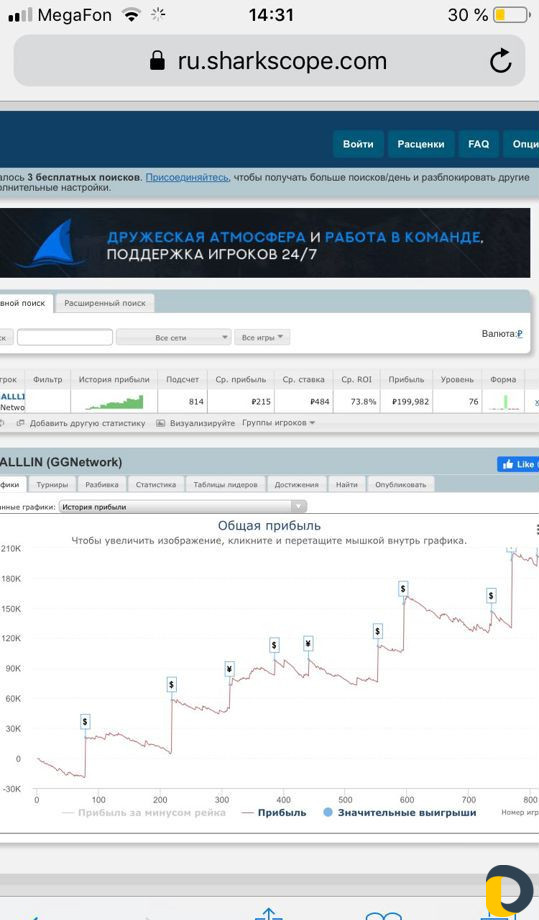Image resolution: width=539 pixels, height=920 pixels.
Task: Select the ¥ marker near game 310
Action: [229, 669]
